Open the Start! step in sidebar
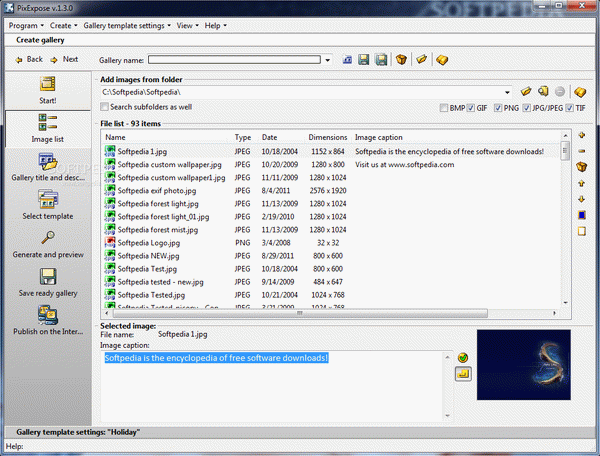Image resolution: width=600 pixels, height=456 pixels. [x=48, y=90]
